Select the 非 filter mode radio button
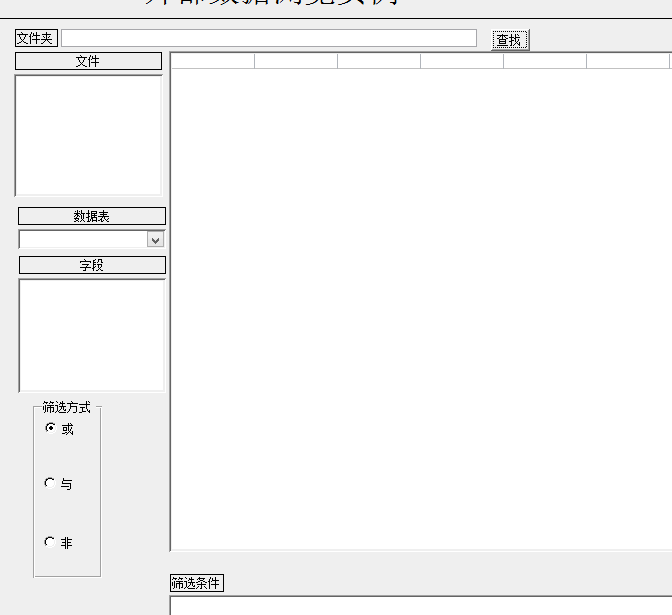 click(51, 542)
